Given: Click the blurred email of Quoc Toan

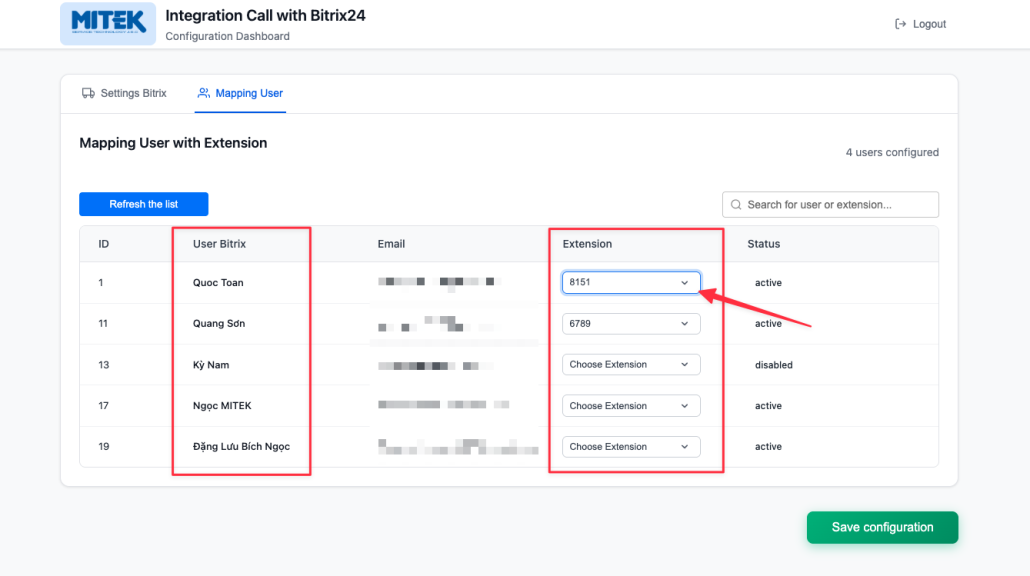Looking at the screenshot, I should coord(439,282).
